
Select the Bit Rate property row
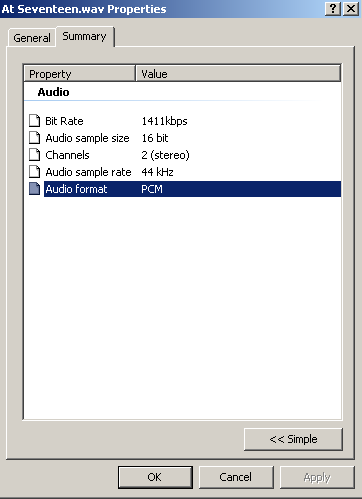pos(185,121)
